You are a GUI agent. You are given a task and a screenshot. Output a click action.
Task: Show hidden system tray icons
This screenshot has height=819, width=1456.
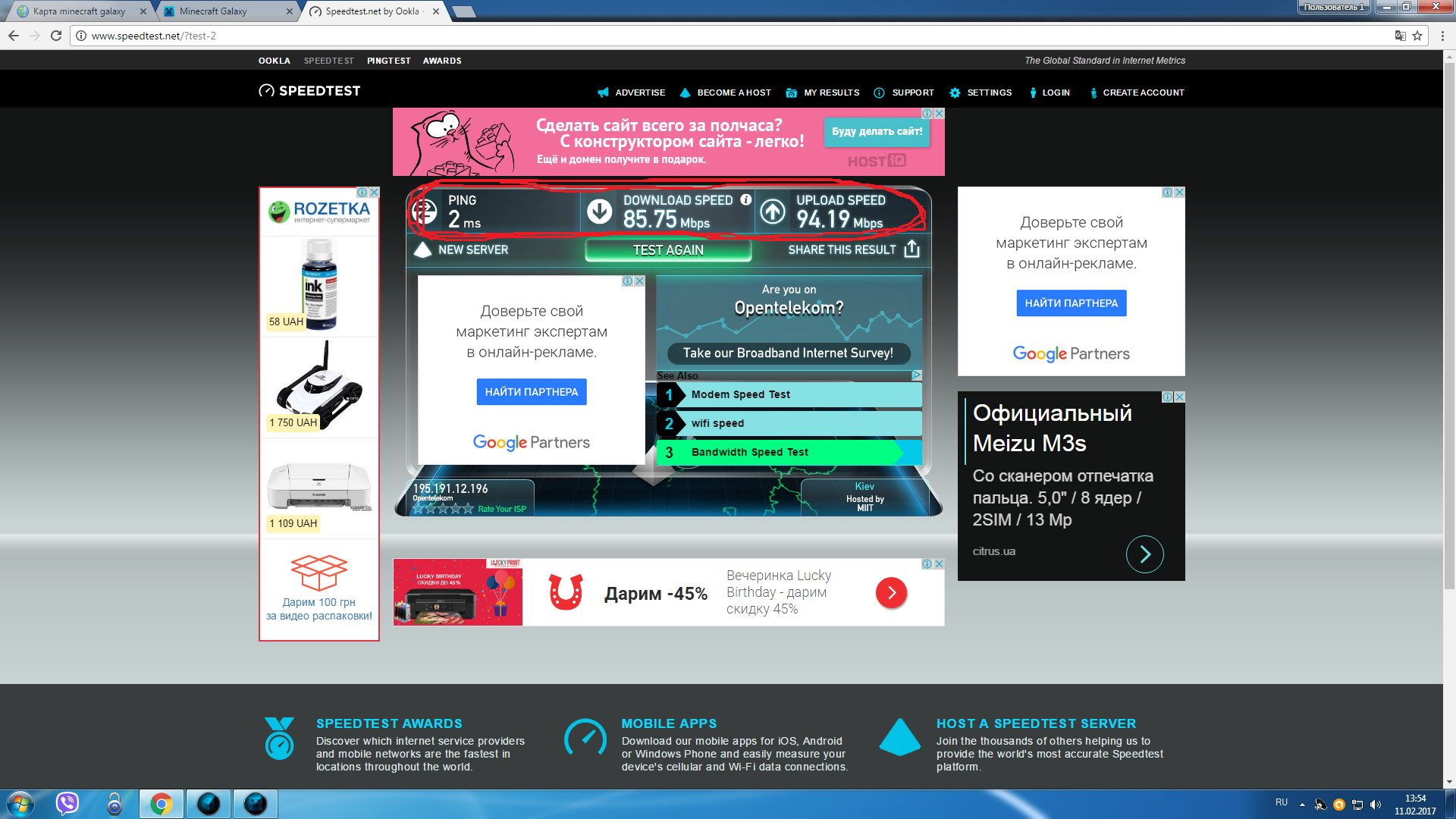point(1302,805)
